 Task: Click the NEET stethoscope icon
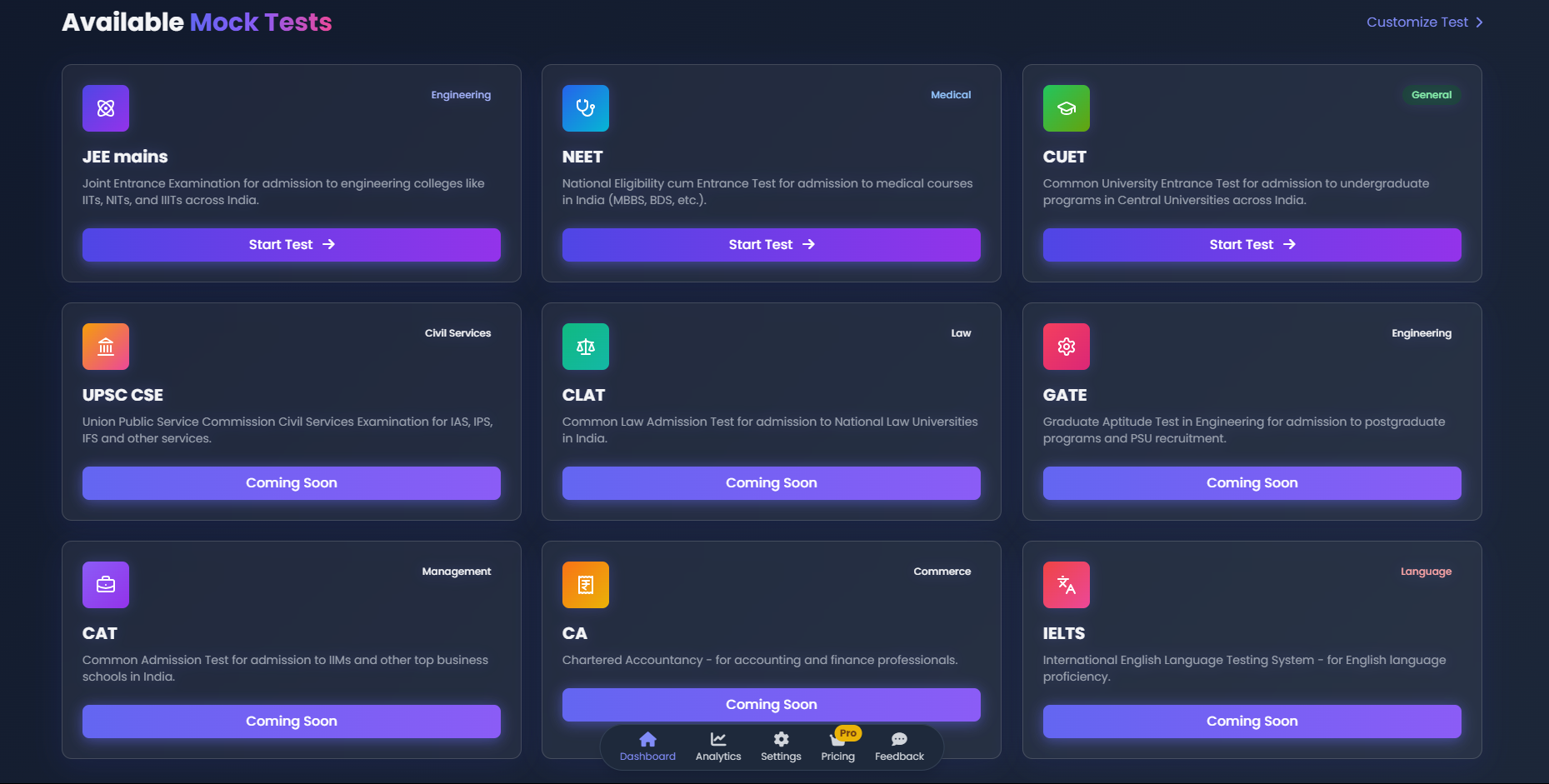tap(586, 108)
